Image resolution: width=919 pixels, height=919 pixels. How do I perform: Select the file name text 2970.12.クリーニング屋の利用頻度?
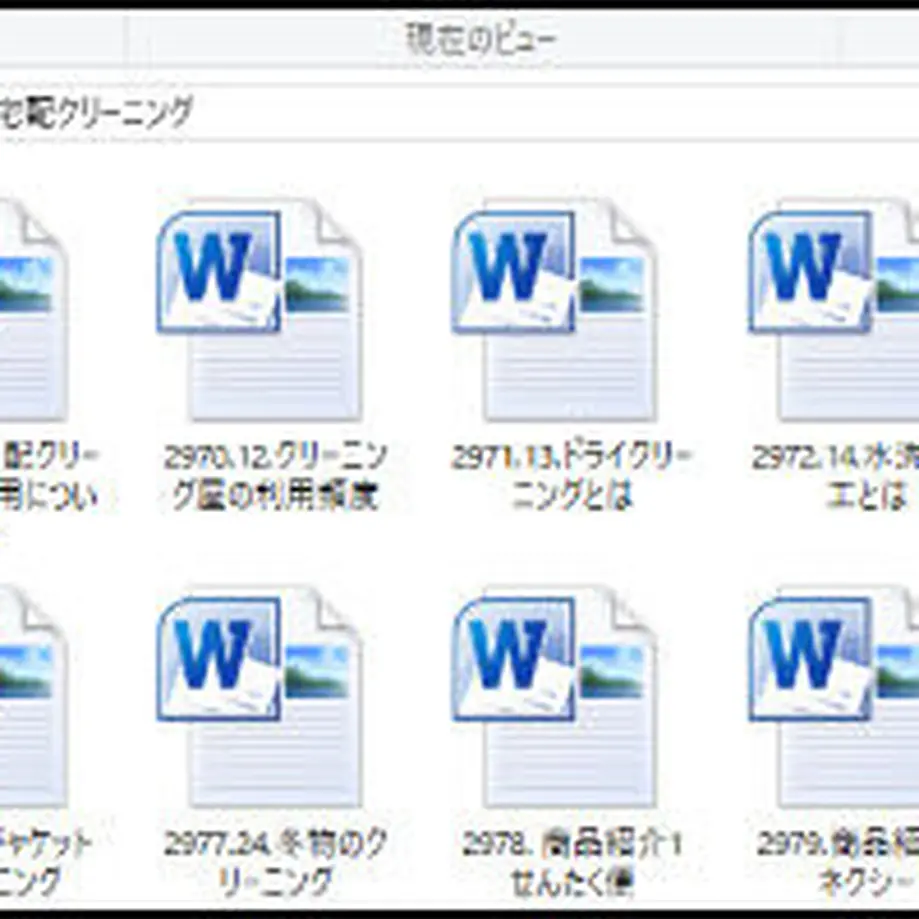pyautogui.click(x=275, y=476)
